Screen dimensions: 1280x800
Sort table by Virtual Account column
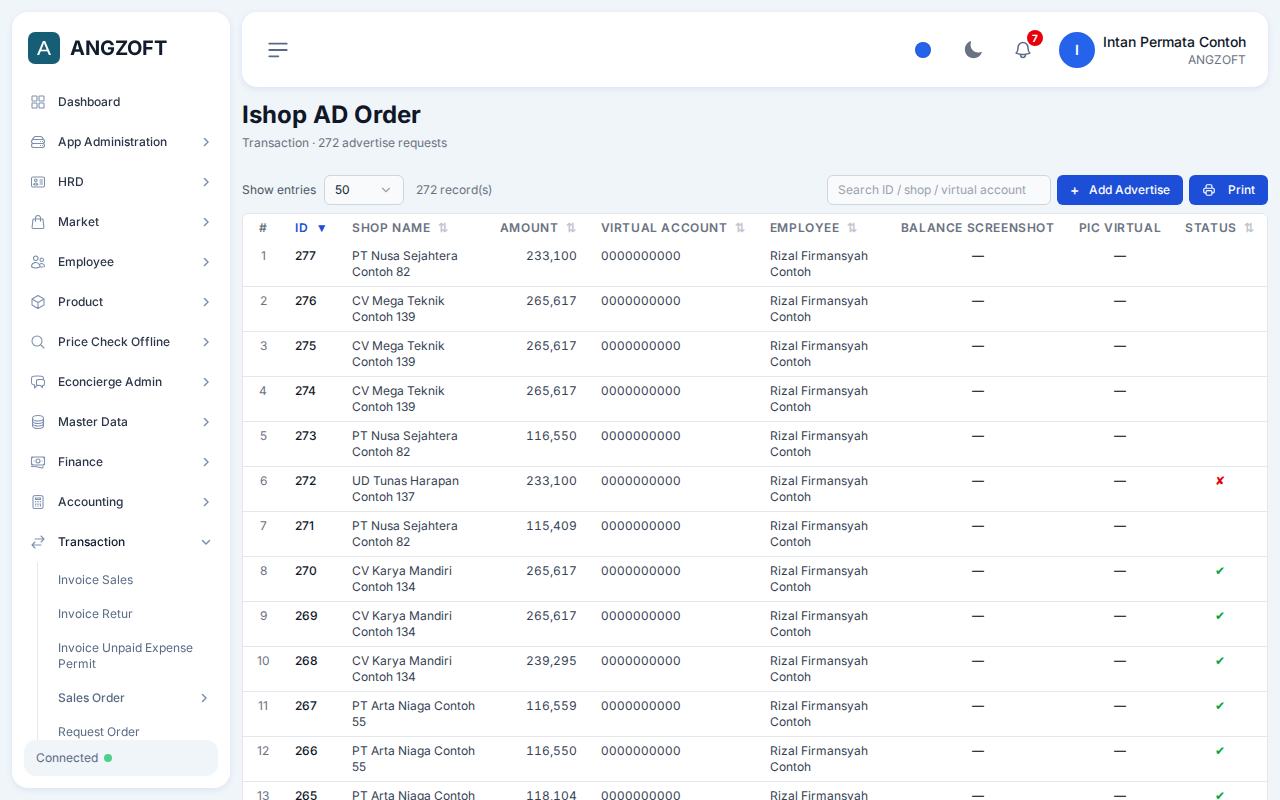tap(673, 228)
